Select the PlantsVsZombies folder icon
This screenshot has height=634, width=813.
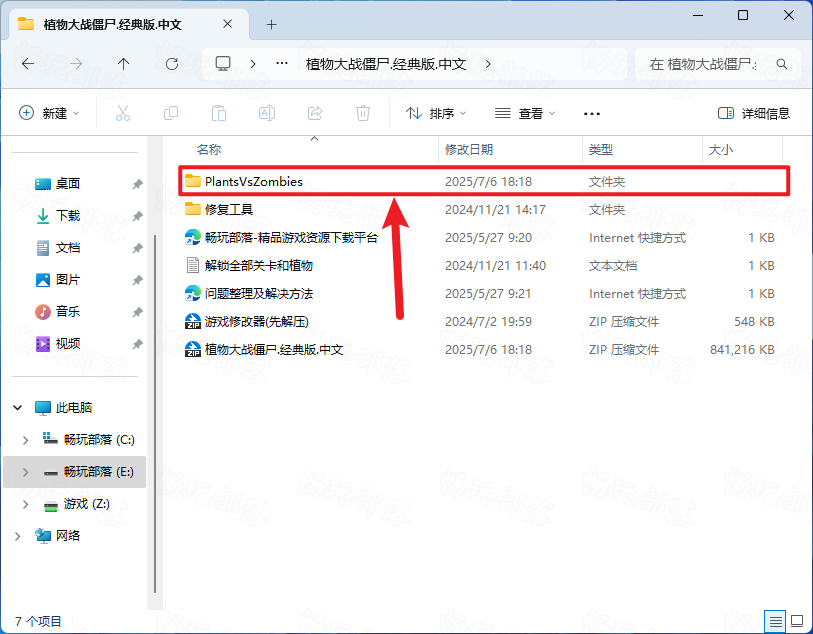pyautogui.click(x=193, y=181)
